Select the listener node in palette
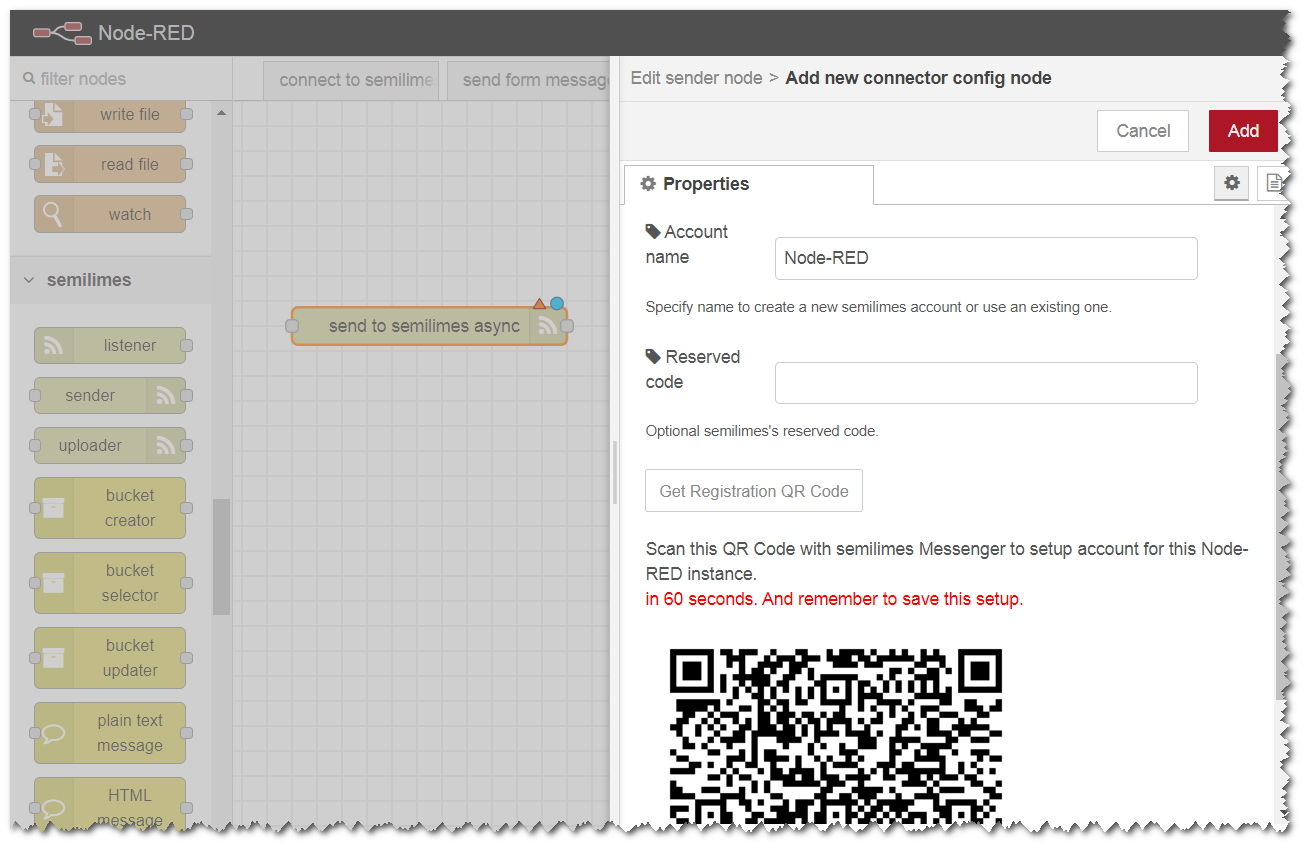Screen dimensions: 1308x849 point(110,345)
